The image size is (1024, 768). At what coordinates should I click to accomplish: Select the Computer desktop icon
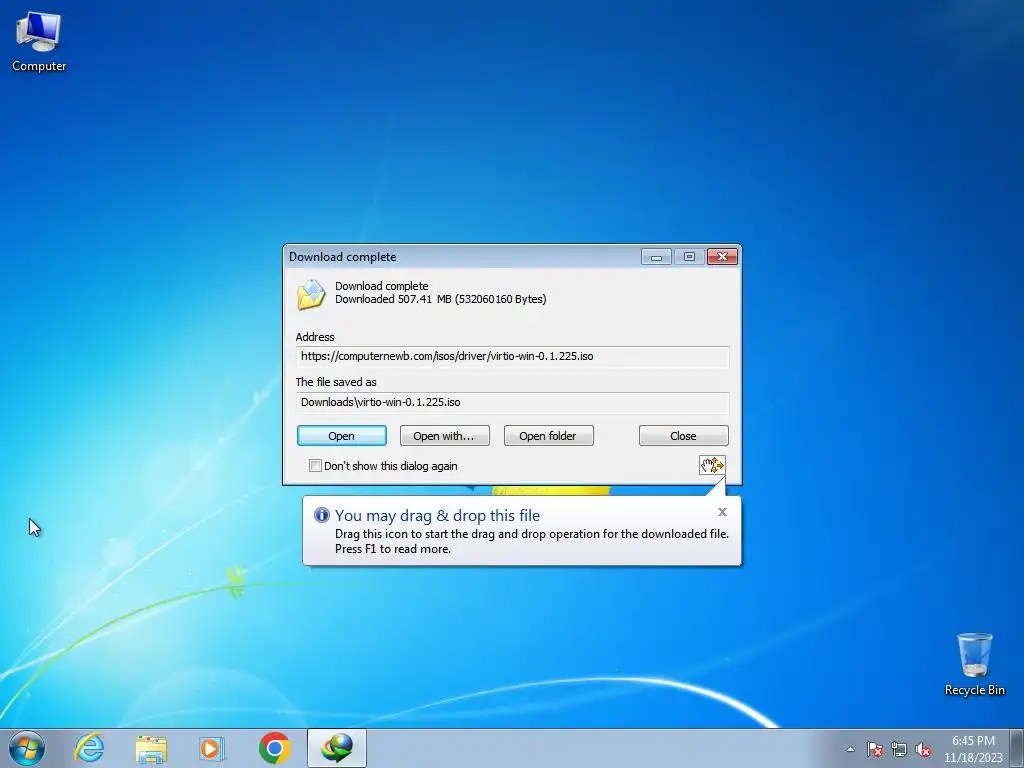[39, 42]
